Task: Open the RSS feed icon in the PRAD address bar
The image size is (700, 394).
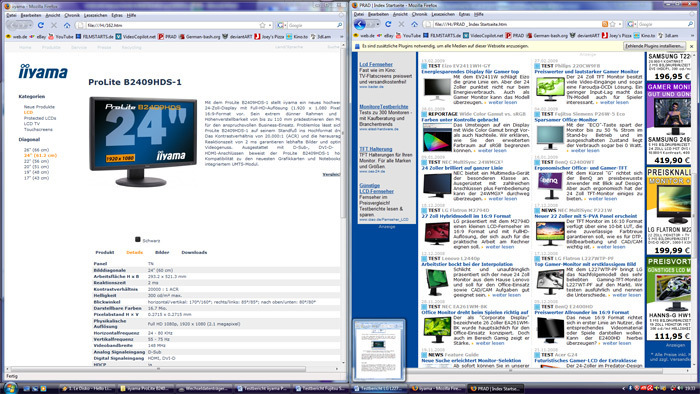Action: pos(605,24)
